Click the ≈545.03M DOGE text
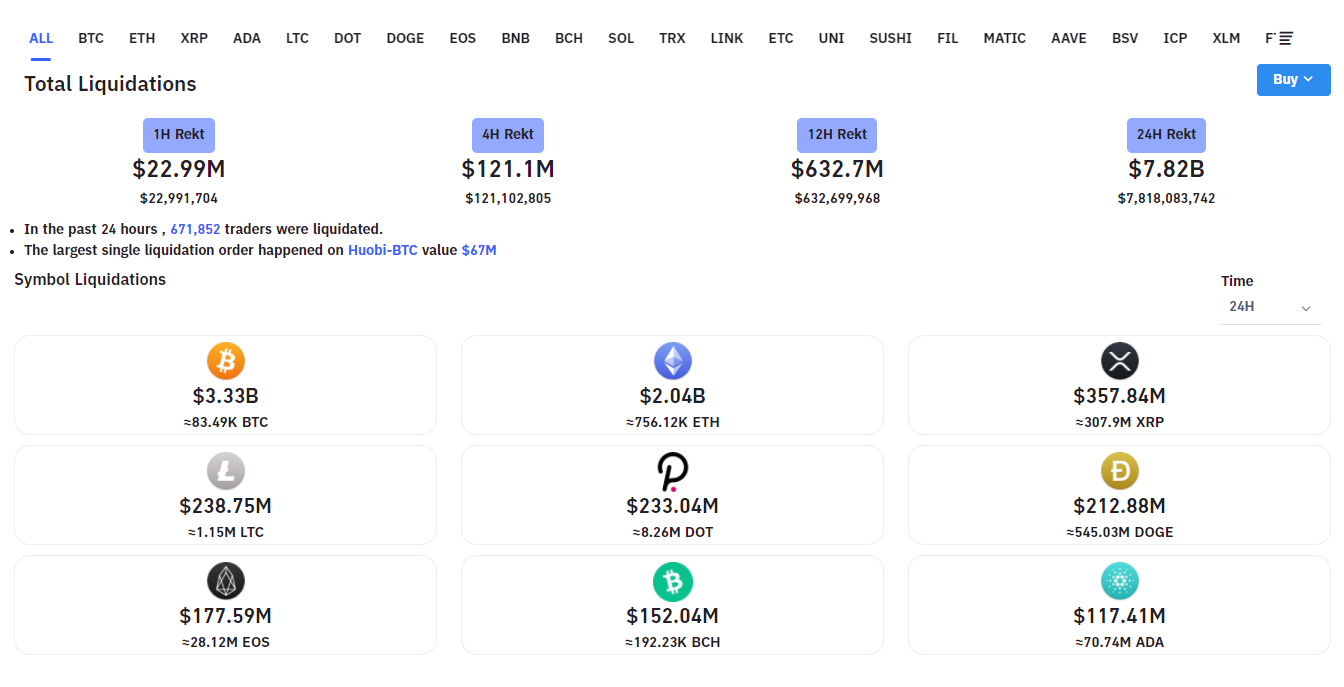The width and height of the screenshot is (1344, 687). (x=1119, y=533)
